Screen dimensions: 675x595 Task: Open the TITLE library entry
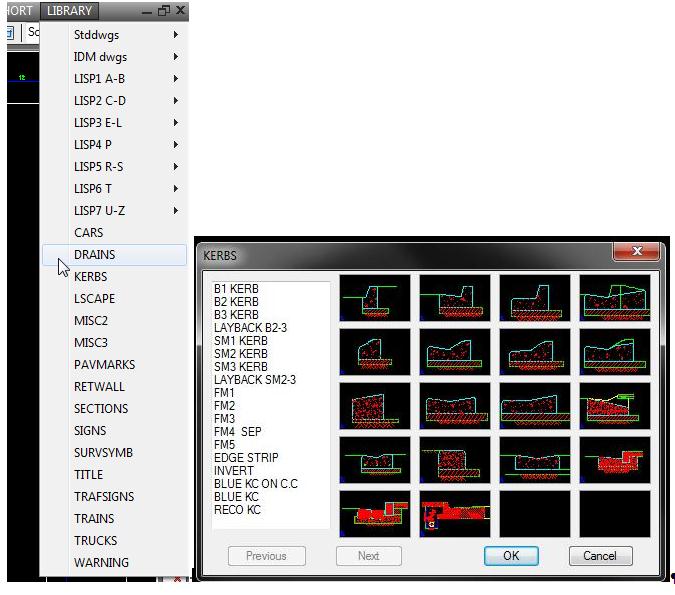115,474
